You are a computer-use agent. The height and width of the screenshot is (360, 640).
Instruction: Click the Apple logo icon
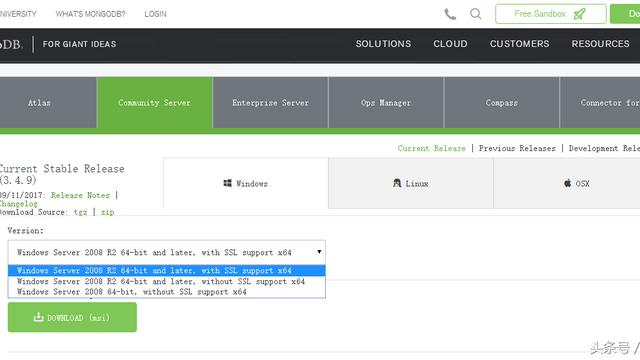tap(567, 183)
